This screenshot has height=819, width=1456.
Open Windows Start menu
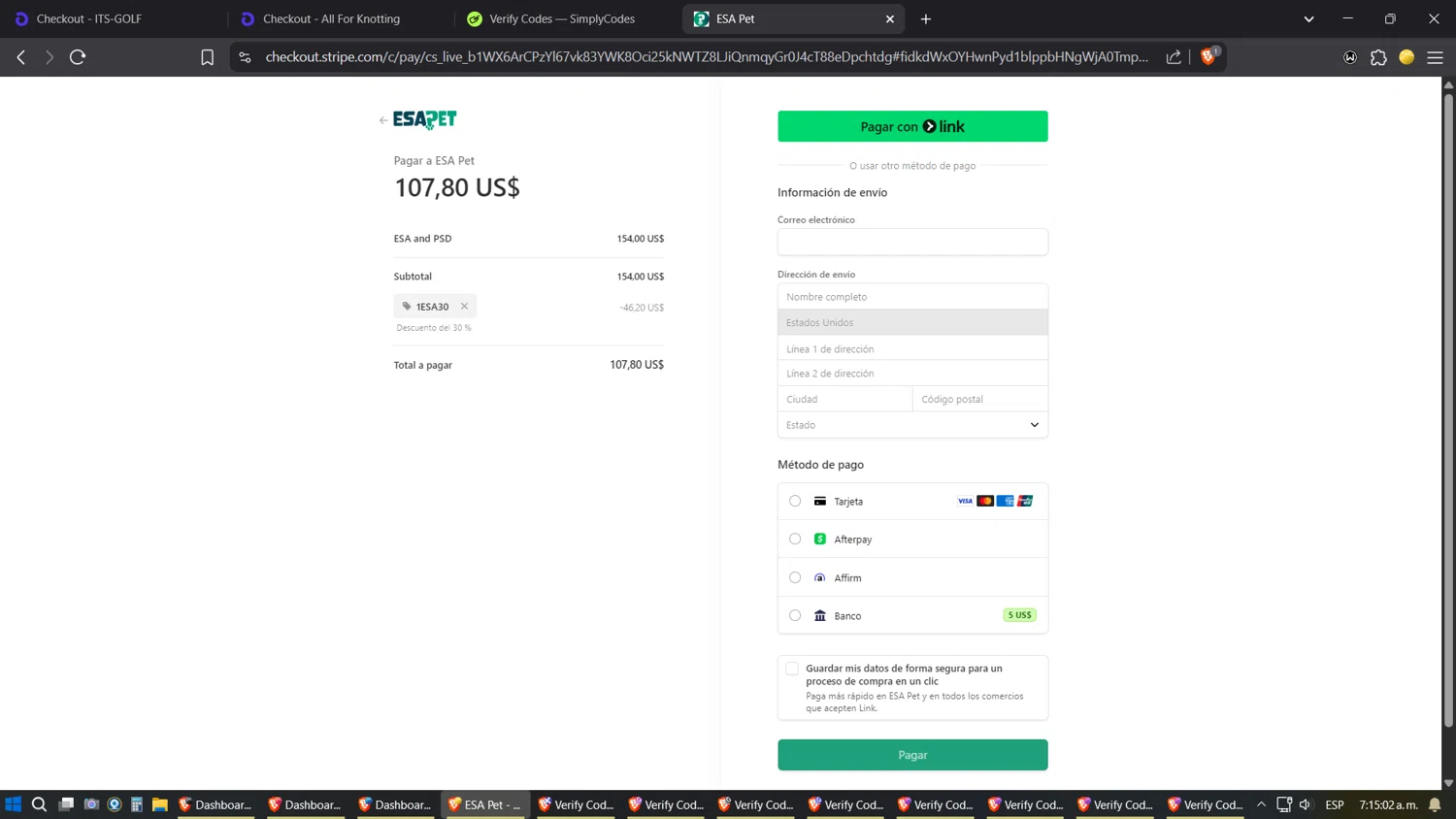point(13,804)
